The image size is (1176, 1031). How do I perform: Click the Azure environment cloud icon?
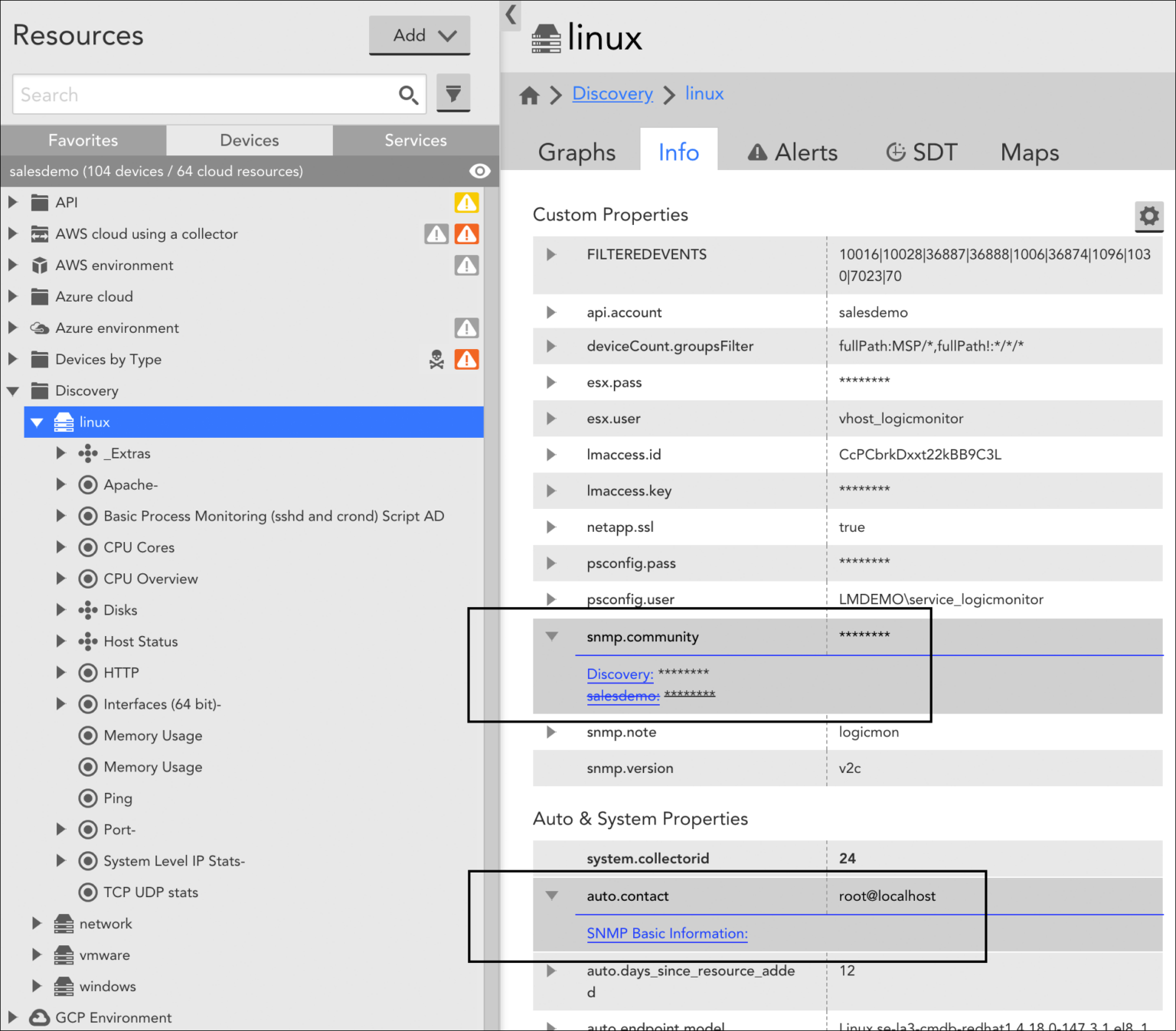tap(39, 328)
